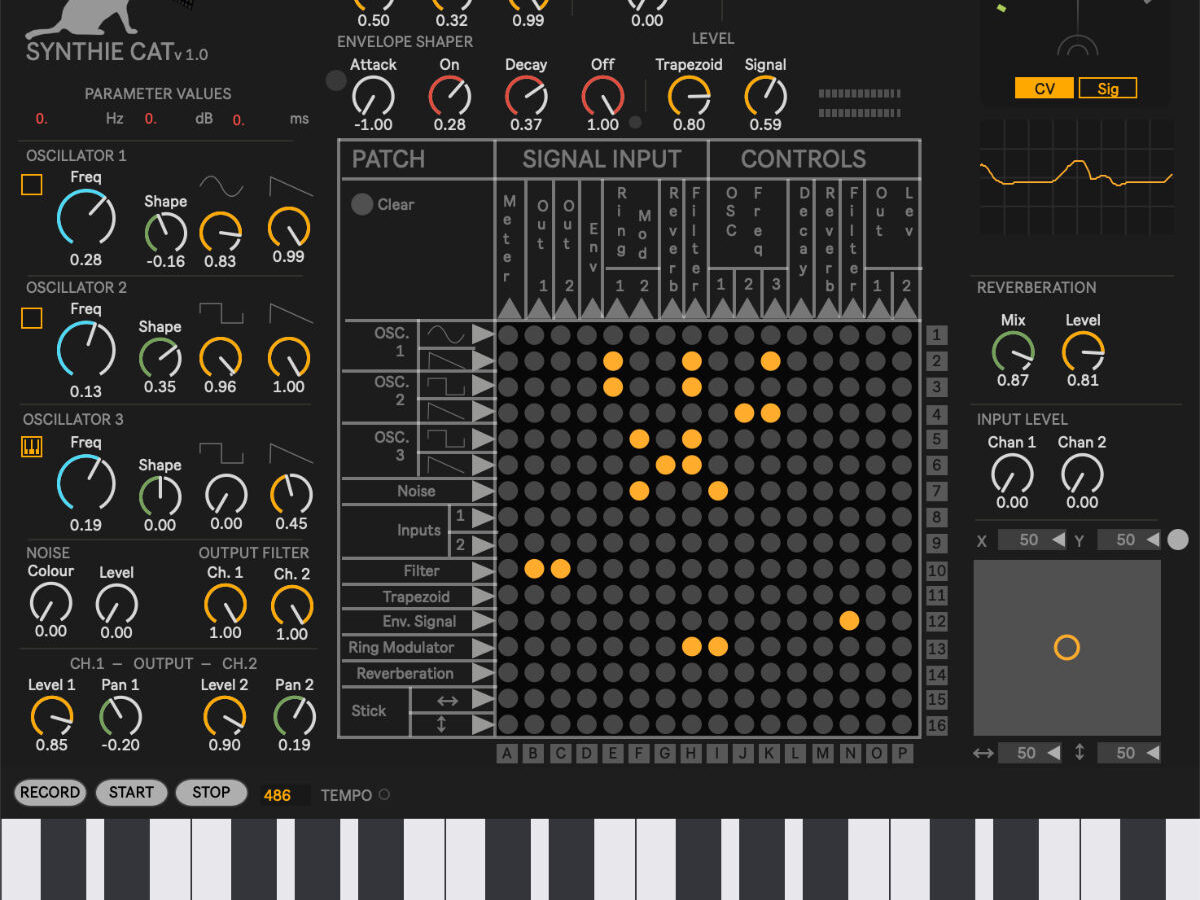Toggle the Oscillator 1 square checkbox
The width and height of the screenshot is (1200, 900).
(32, 185)
